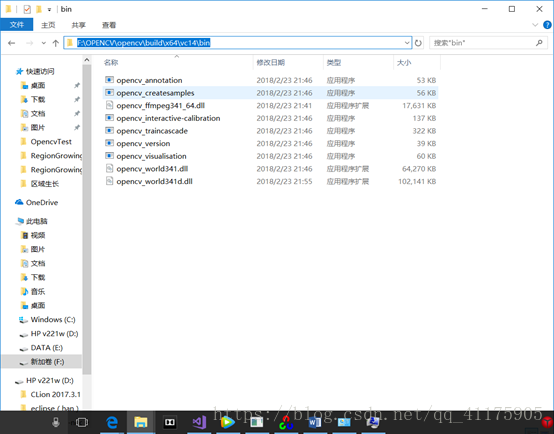Open Word from the taskbar
This screenshot has width=554, height=434.
tap(314, 422)
